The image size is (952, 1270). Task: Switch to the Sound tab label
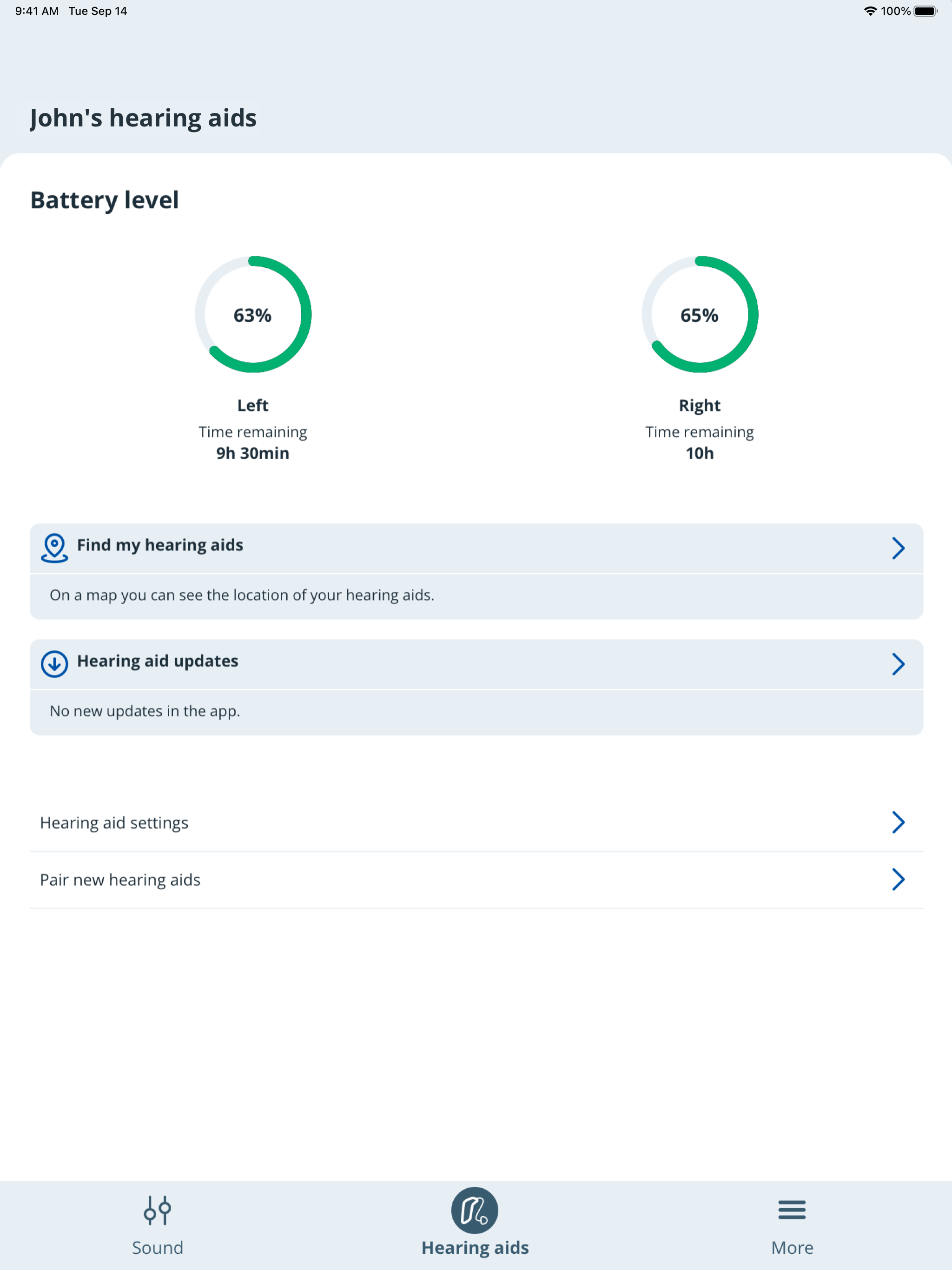coord(157,1248)
